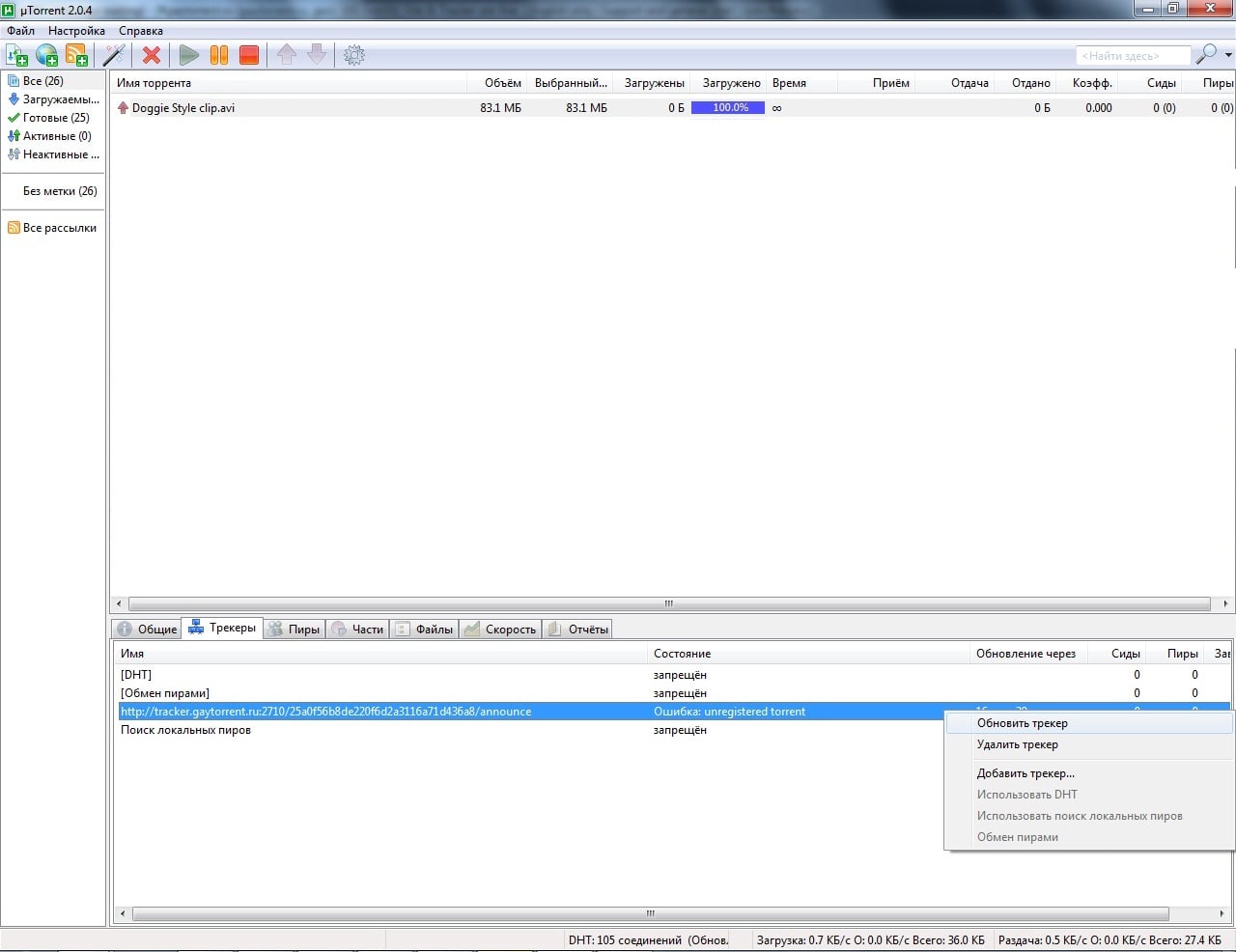Click the Move Down Queue arrow icon
Screen dimensions: 1236x952
coord(317,55)
